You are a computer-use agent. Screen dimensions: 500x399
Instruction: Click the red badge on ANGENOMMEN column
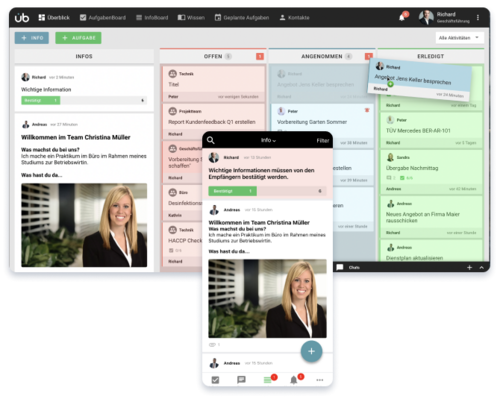[x=368, y=56]
